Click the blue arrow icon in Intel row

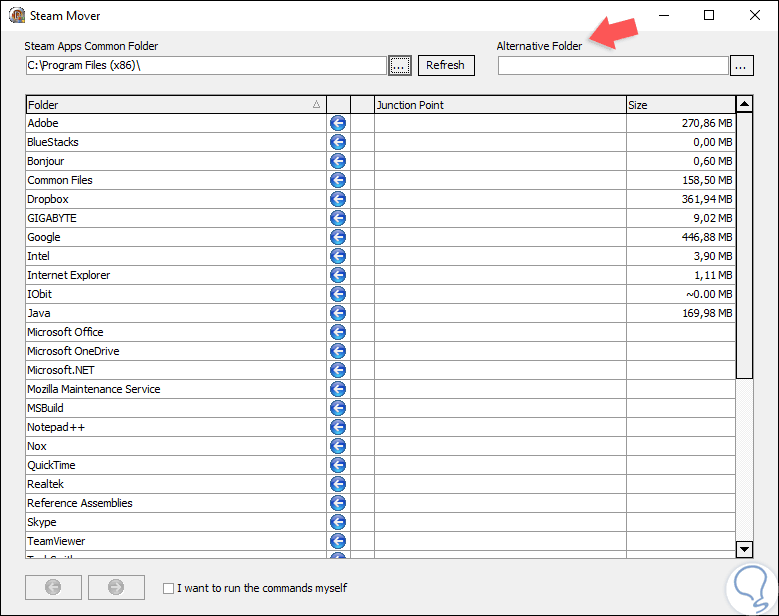coord(338,256)
